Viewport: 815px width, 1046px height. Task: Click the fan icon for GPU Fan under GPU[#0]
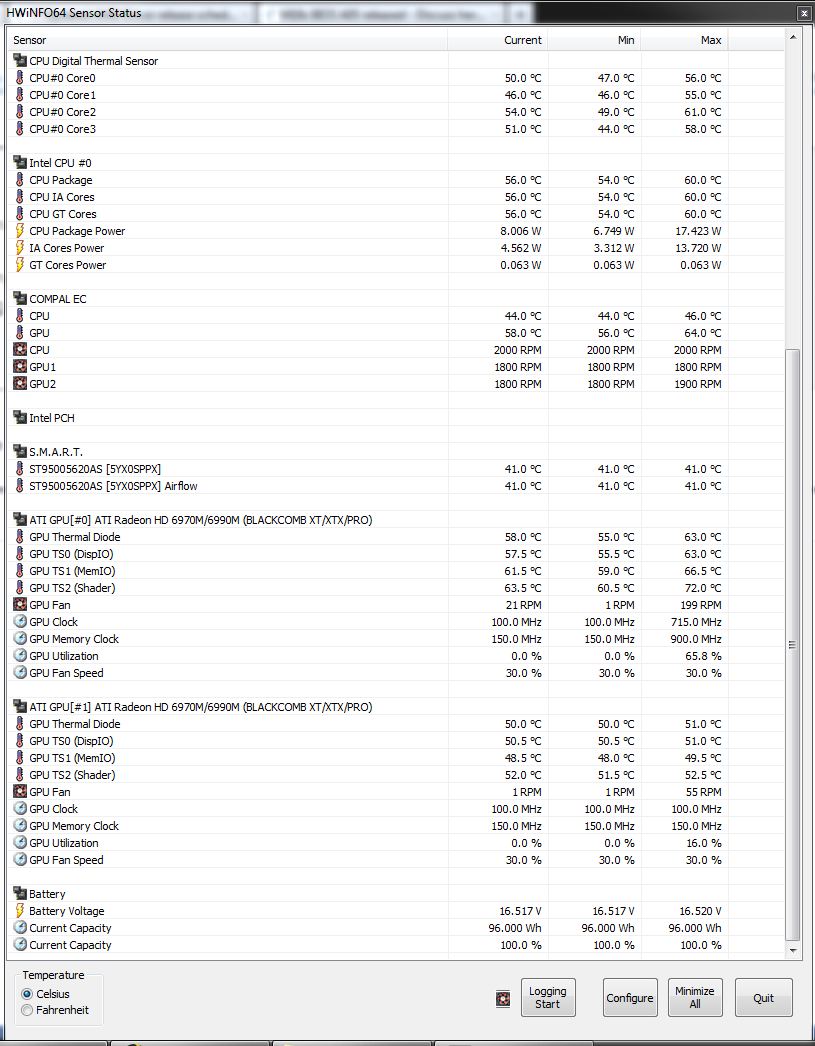click(x=20, y=605)
